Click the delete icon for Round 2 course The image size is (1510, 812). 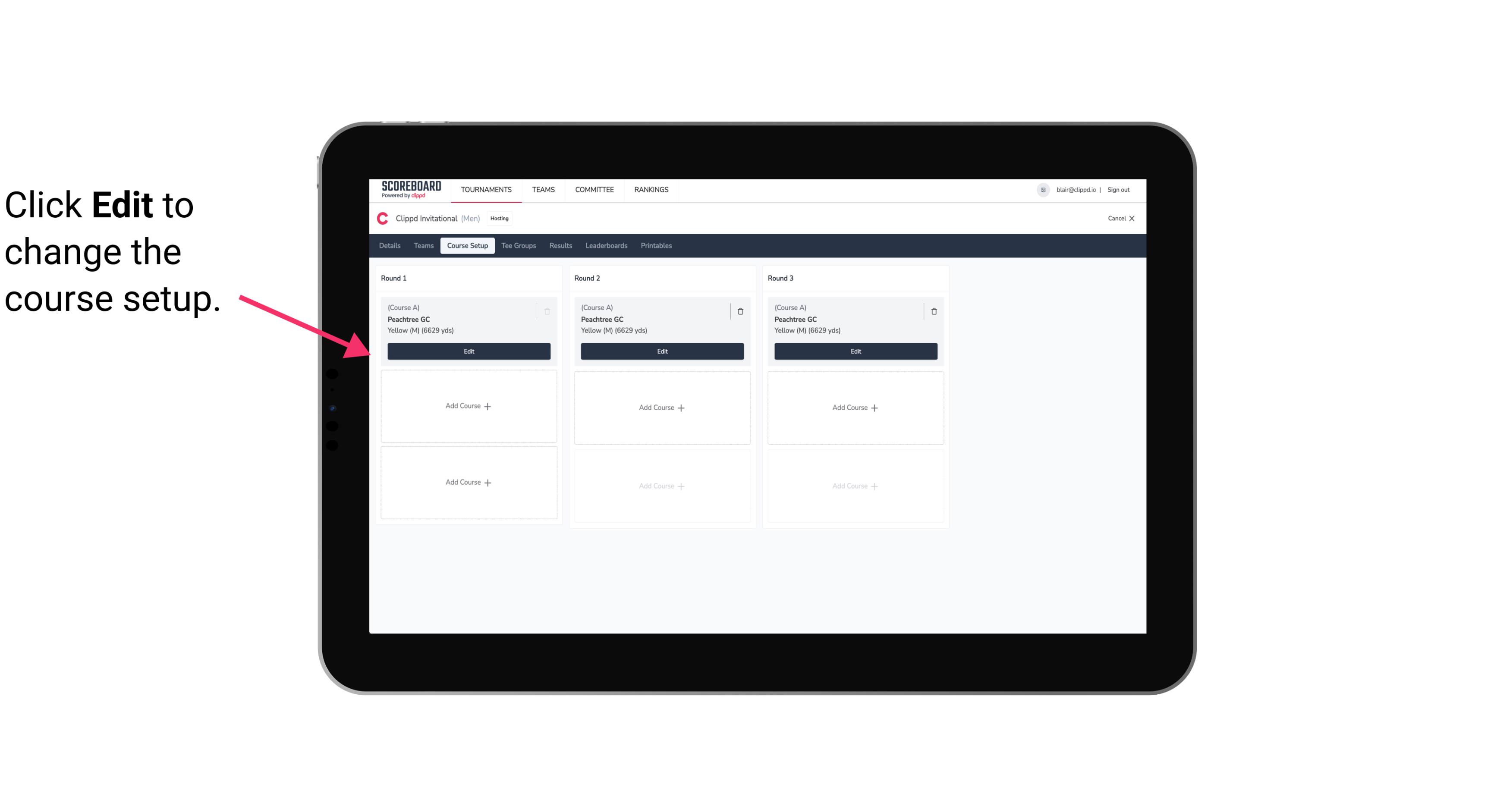coord(740,310)
